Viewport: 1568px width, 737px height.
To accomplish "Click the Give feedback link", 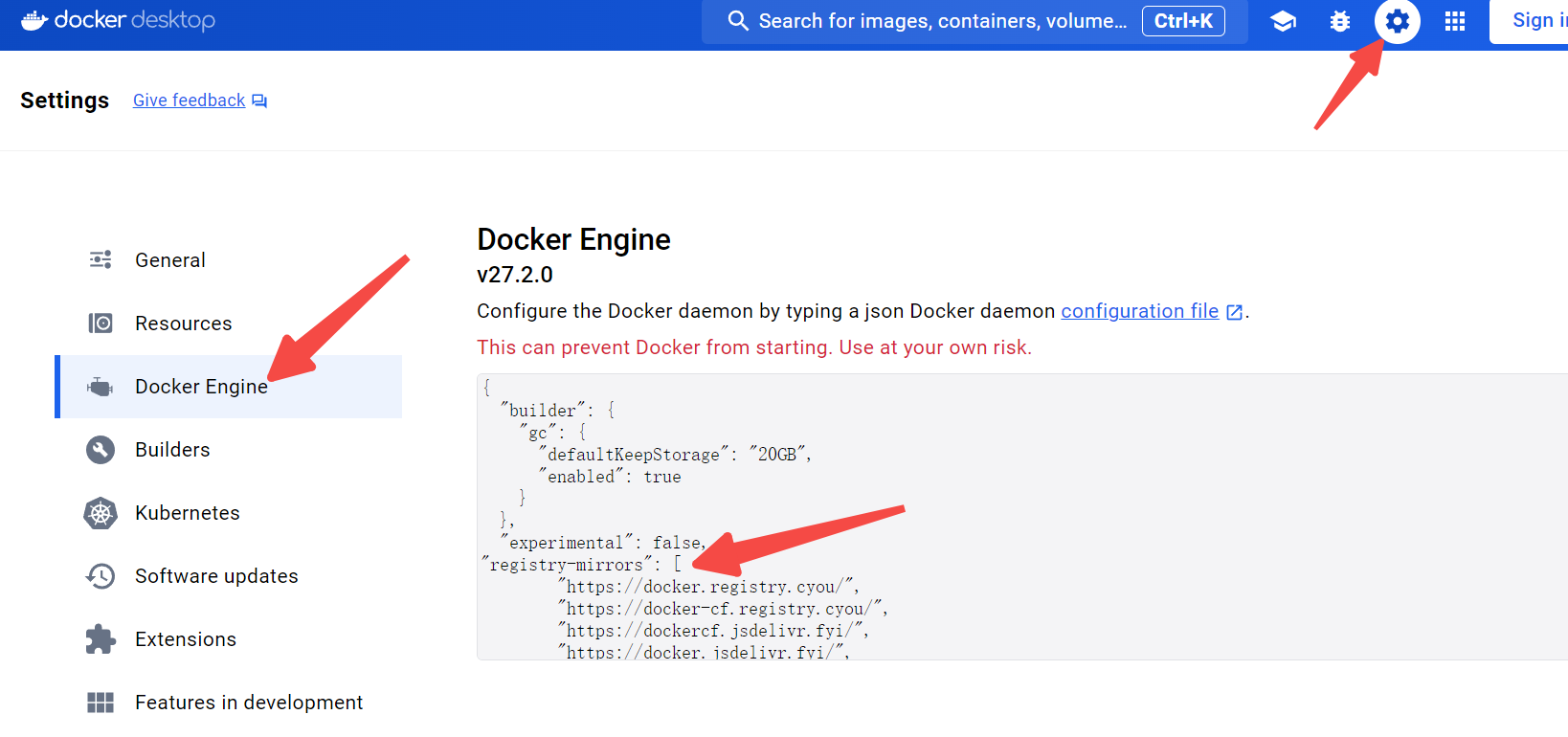I will pyautogui.click(x=189, y=100).
